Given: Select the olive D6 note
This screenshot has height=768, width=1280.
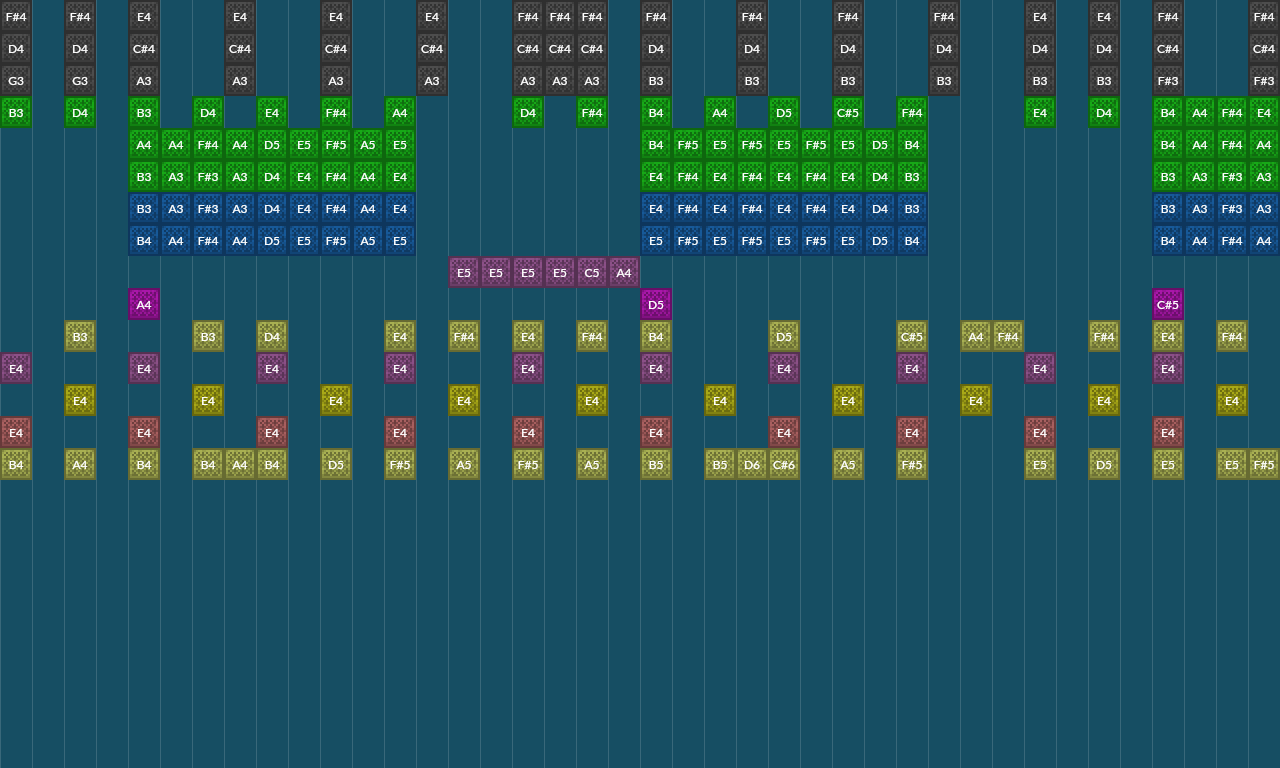Looking at the screenshot, I should tap(752, 464).
